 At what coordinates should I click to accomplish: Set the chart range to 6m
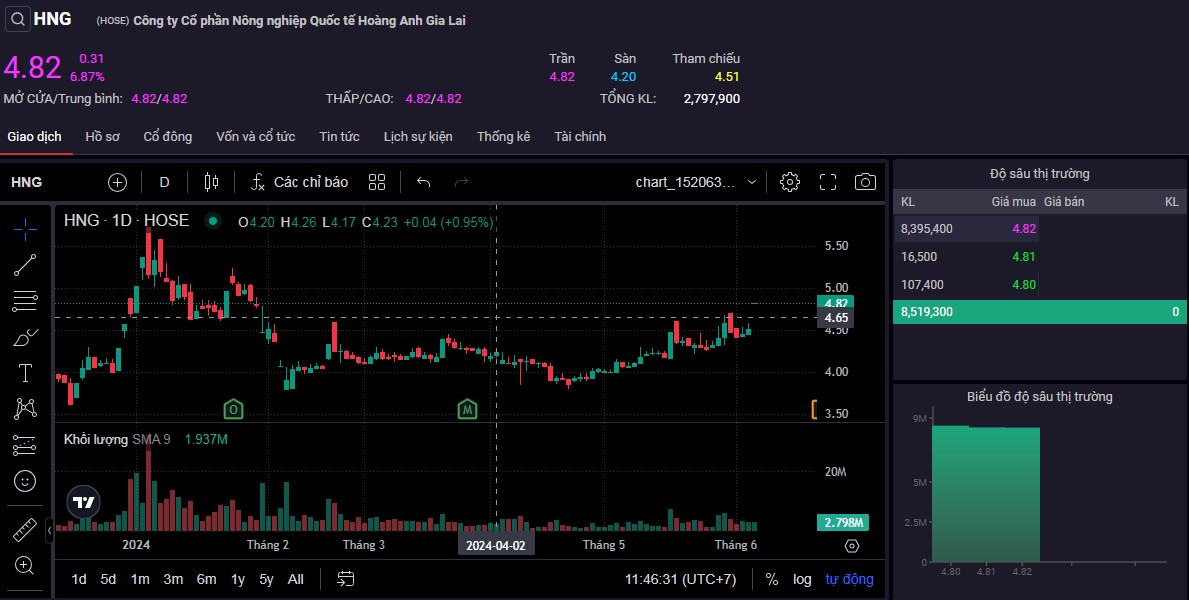tap(206, 579)
